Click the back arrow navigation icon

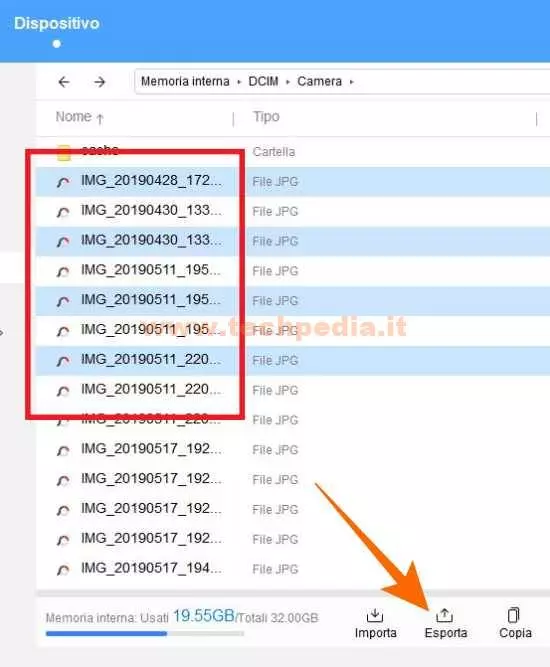tap(64, 82)
